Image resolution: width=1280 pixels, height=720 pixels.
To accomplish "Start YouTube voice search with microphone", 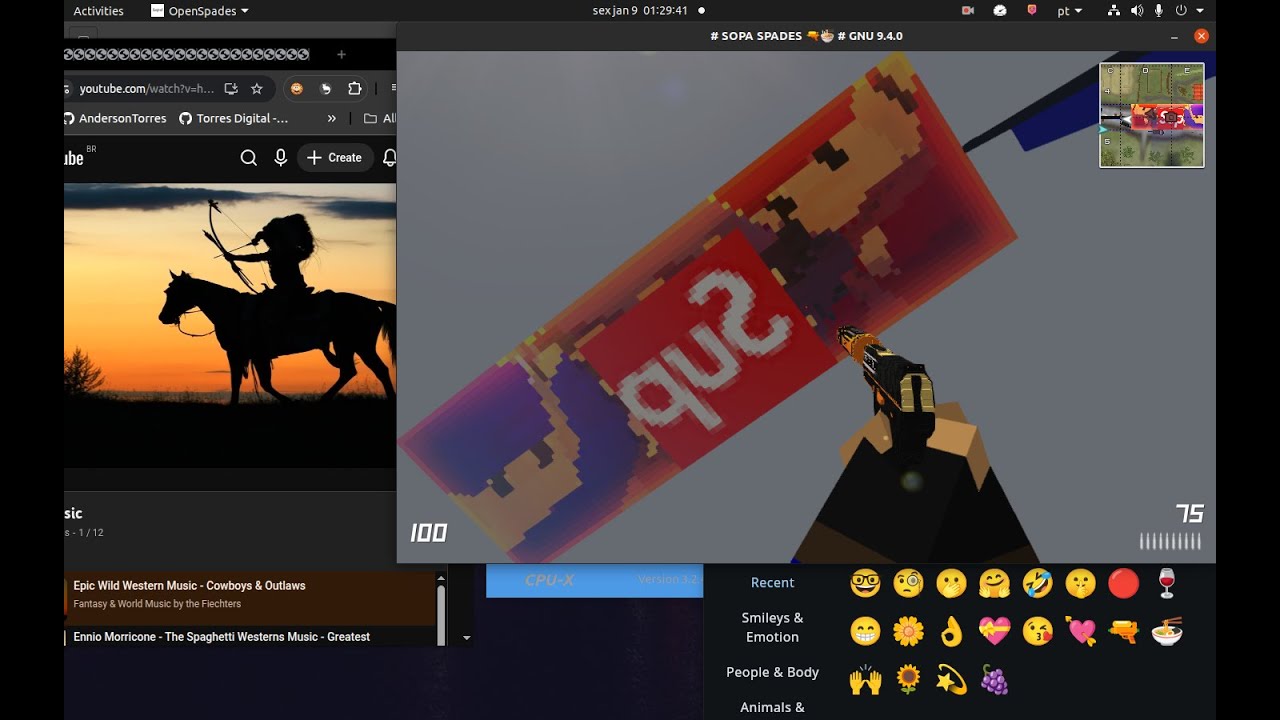I will click(x=281, y=158).
